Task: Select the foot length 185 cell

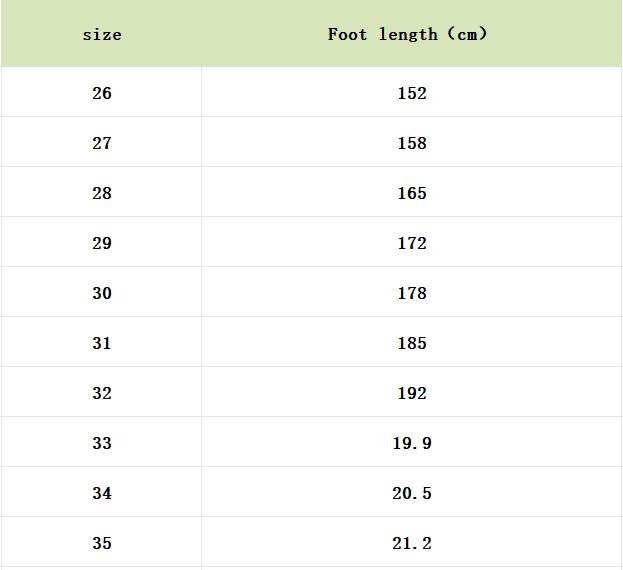Action: 411,343
